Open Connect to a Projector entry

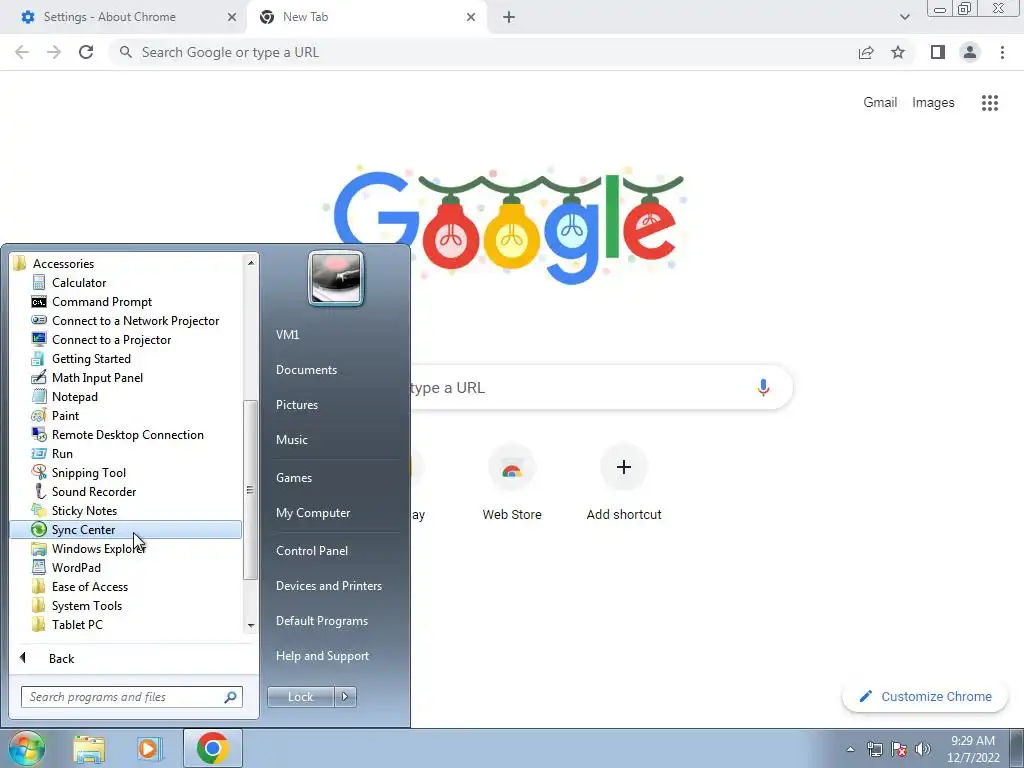[111, 340]
